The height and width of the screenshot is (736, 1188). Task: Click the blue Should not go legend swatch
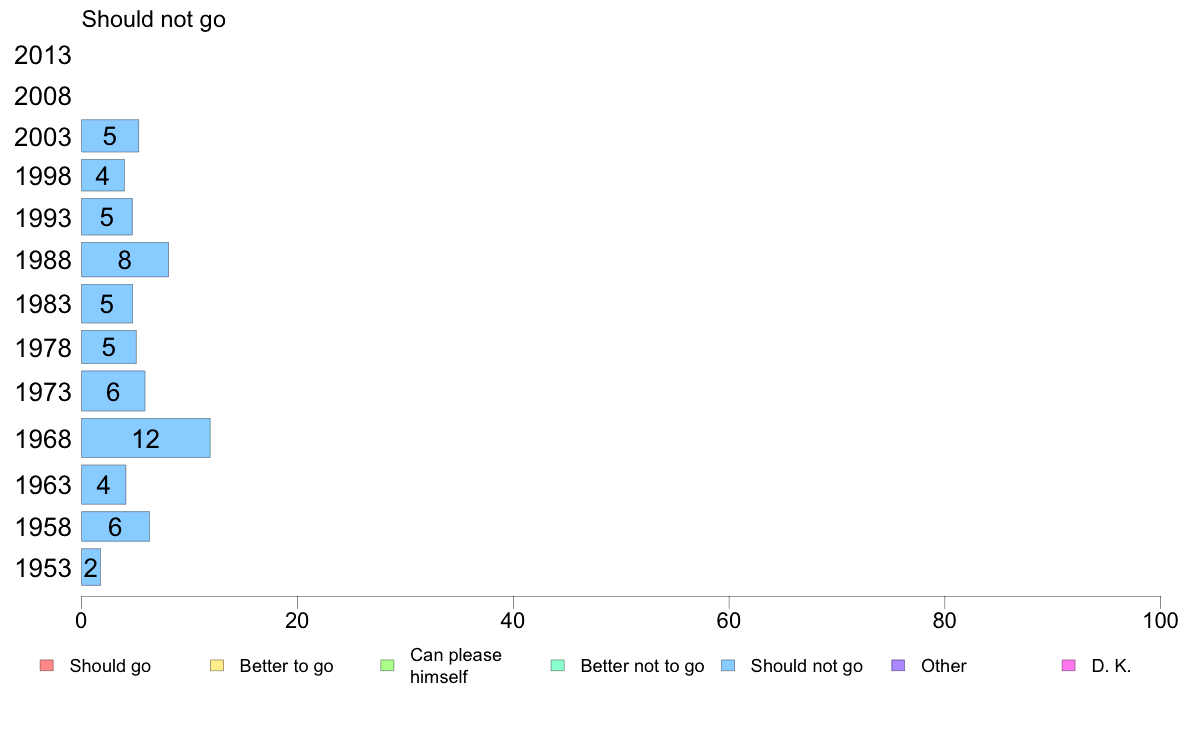pos(728,666)
